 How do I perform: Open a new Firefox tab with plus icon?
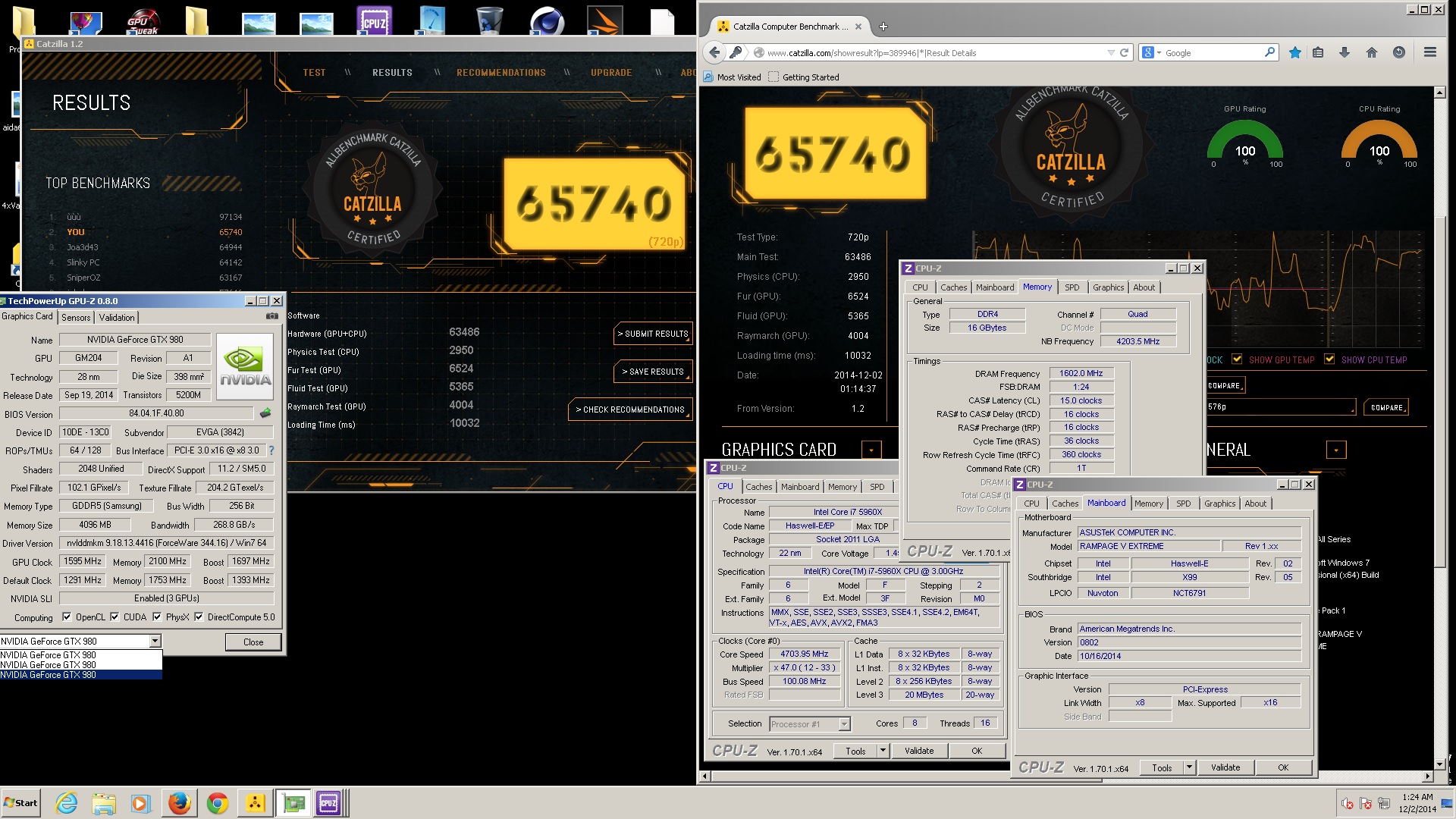[x=883, y=27]
